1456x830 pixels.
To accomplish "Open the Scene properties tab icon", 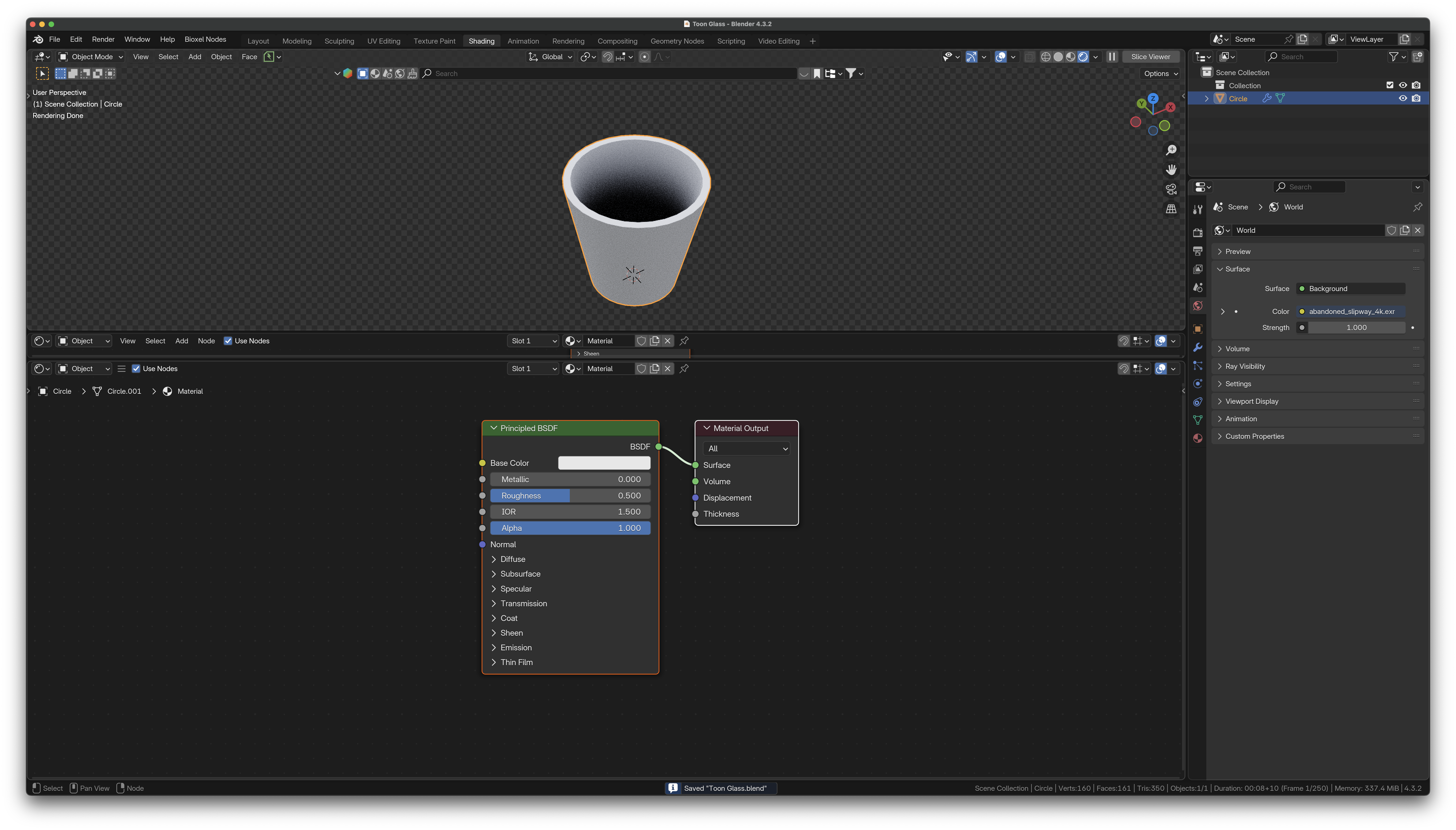I will tap(1197, 287).
